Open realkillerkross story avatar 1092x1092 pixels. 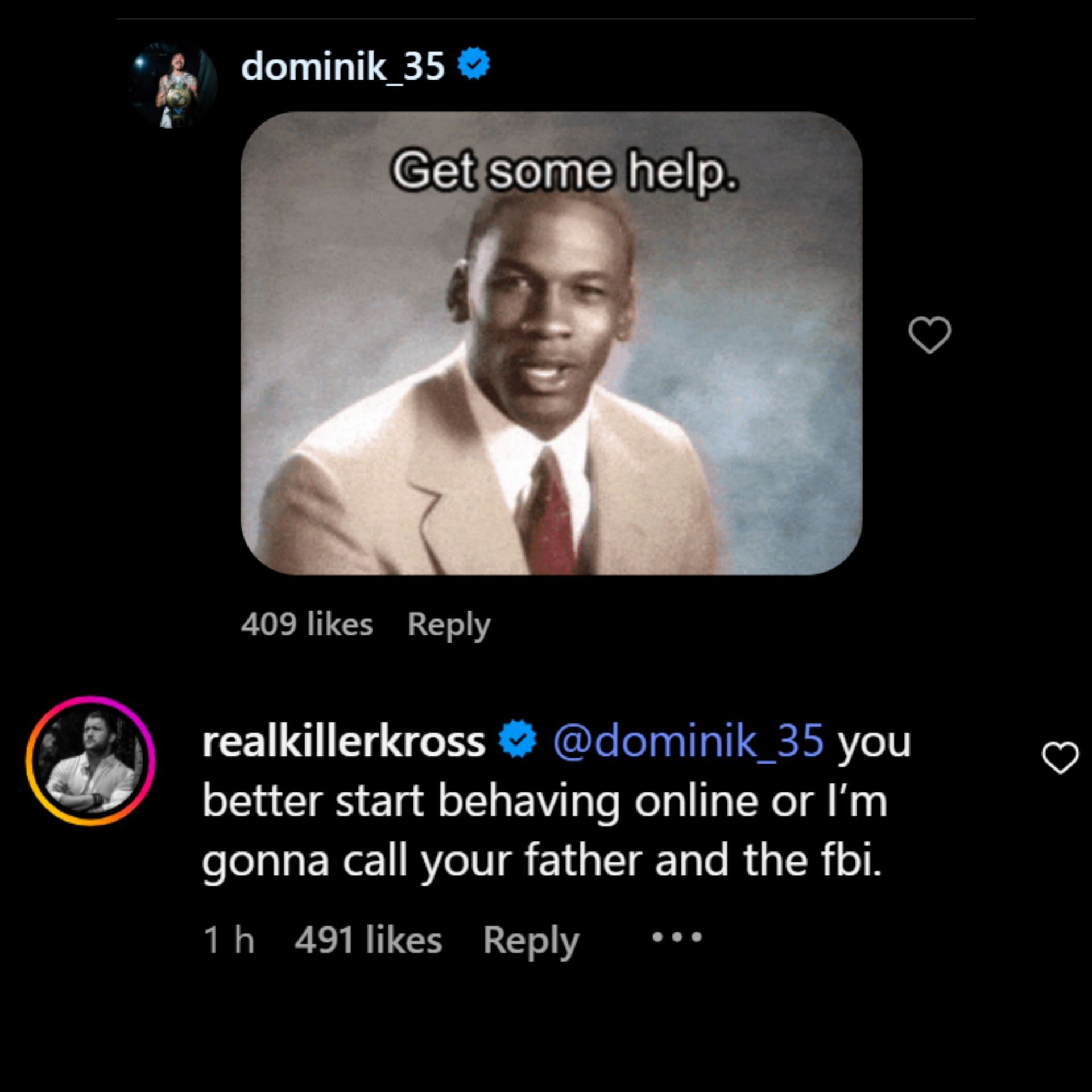(90, 760)
